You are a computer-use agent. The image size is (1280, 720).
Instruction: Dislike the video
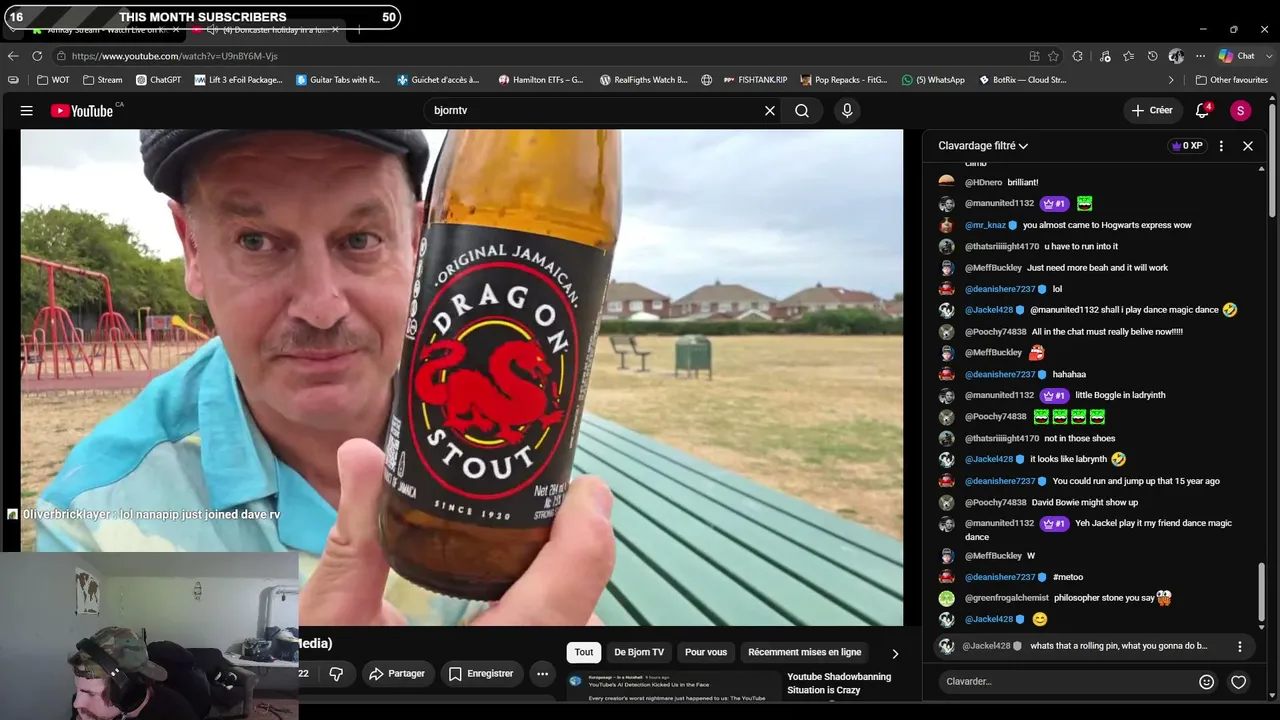coord(336,674)
